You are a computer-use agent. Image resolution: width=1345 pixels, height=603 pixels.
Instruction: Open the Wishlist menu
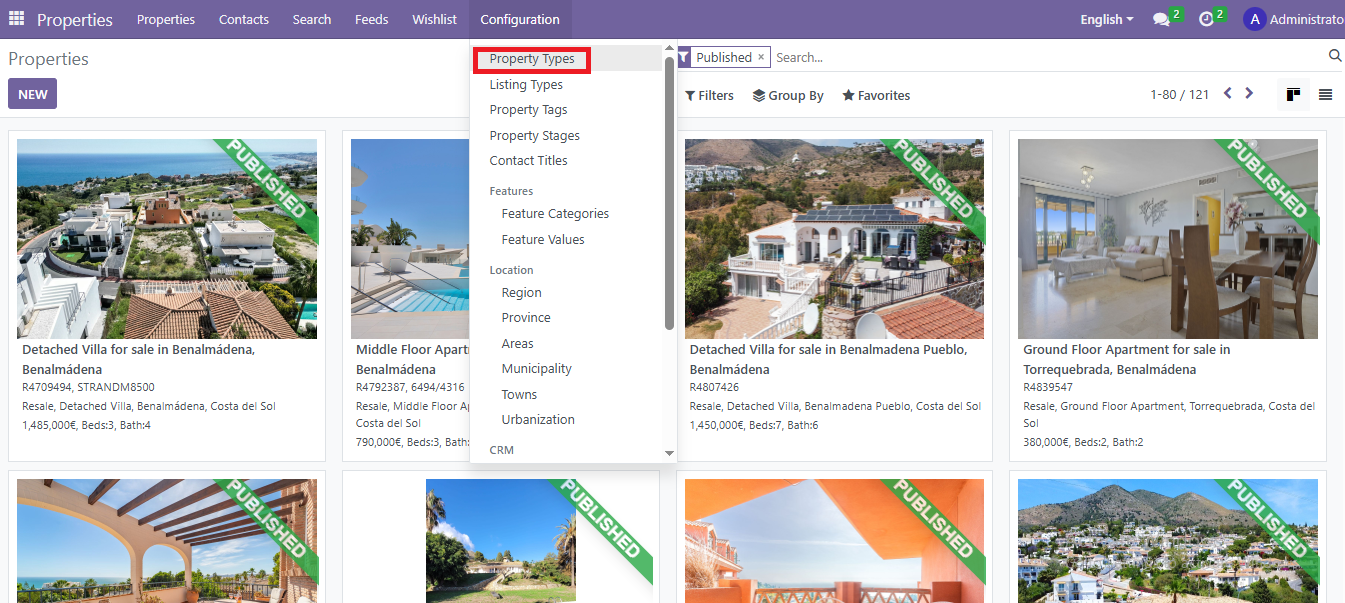[434, 19]
